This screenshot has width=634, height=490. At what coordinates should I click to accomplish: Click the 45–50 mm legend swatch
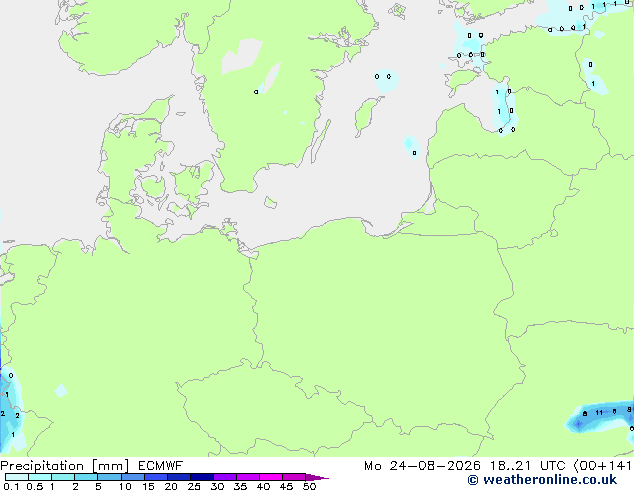294,477
